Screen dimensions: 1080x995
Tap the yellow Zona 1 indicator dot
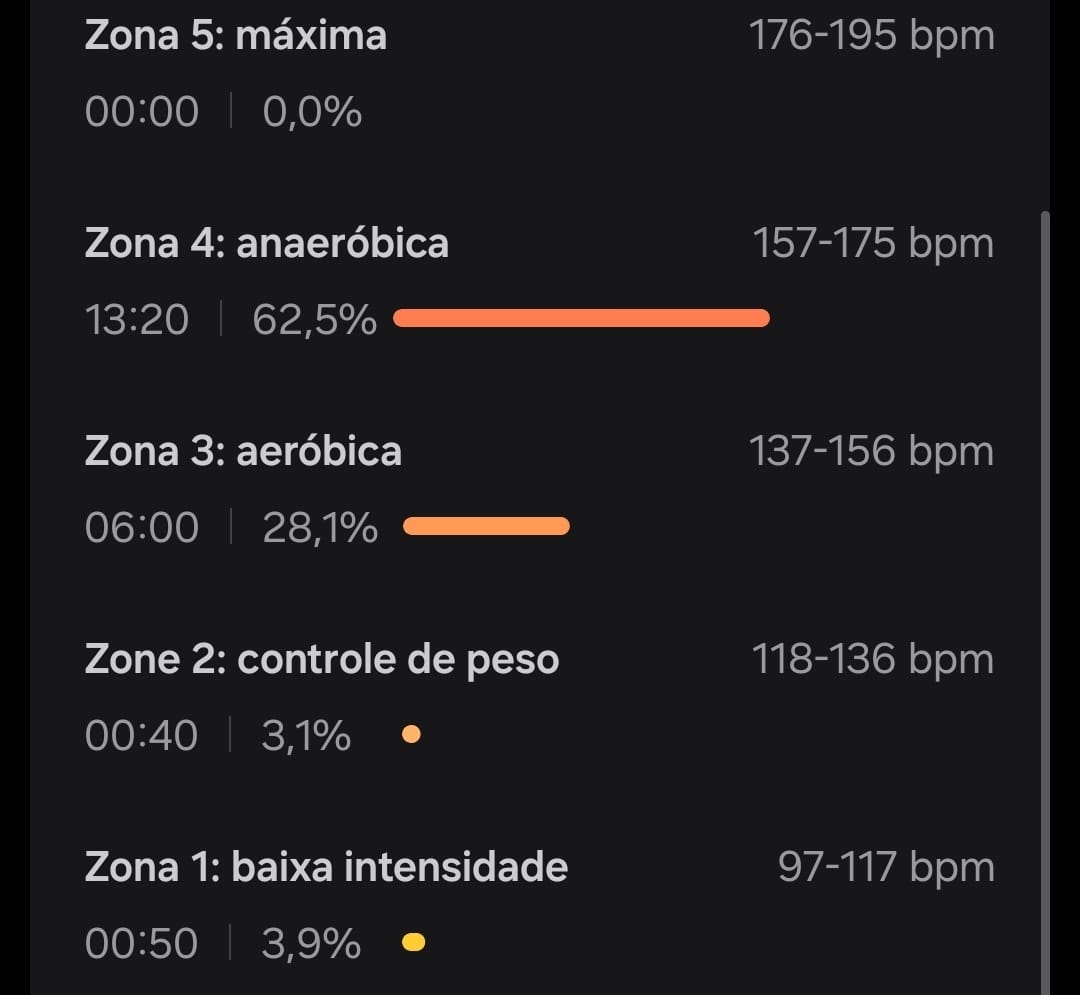(413, 941)
